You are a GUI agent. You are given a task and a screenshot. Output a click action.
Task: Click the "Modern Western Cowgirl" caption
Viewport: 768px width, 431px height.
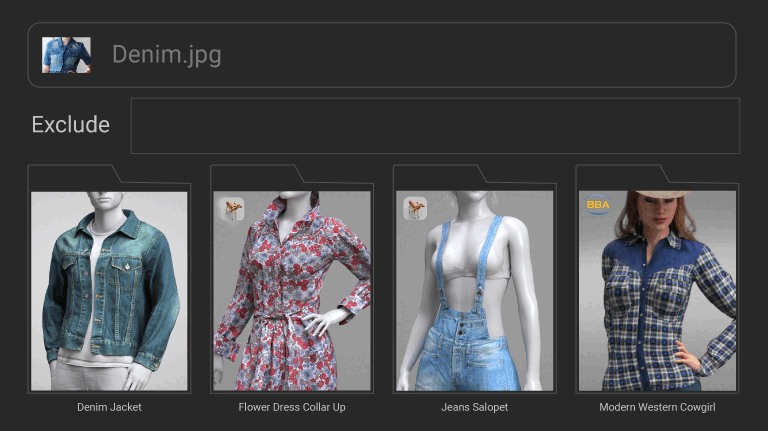(x=657, y=407)
